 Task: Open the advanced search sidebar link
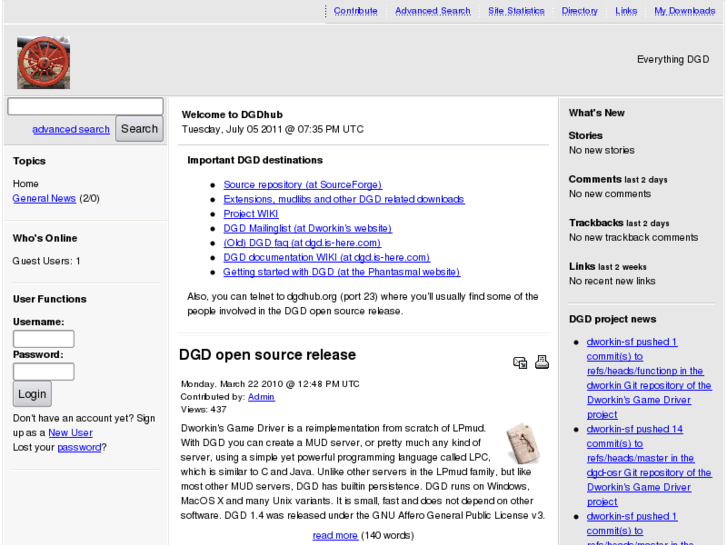click(x=71, y=129)
